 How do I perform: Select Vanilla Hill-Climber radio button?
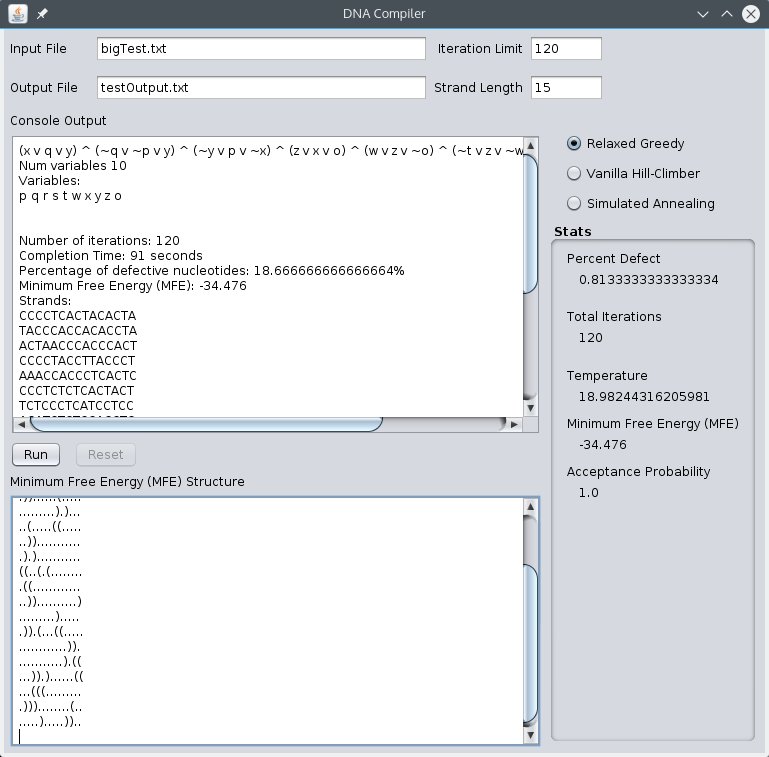coord(574,174)
